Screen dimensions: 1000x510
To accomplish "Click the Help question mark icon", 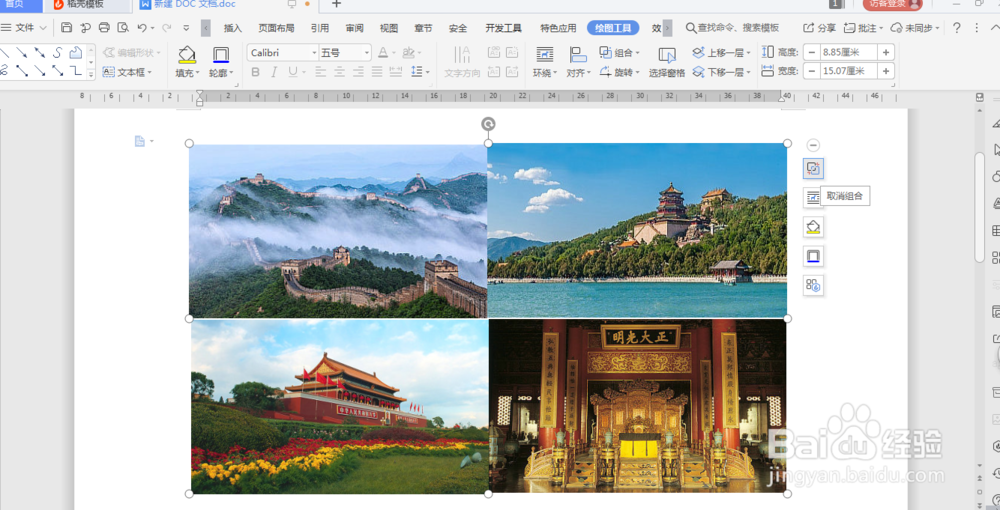I will tap(957, 27).
